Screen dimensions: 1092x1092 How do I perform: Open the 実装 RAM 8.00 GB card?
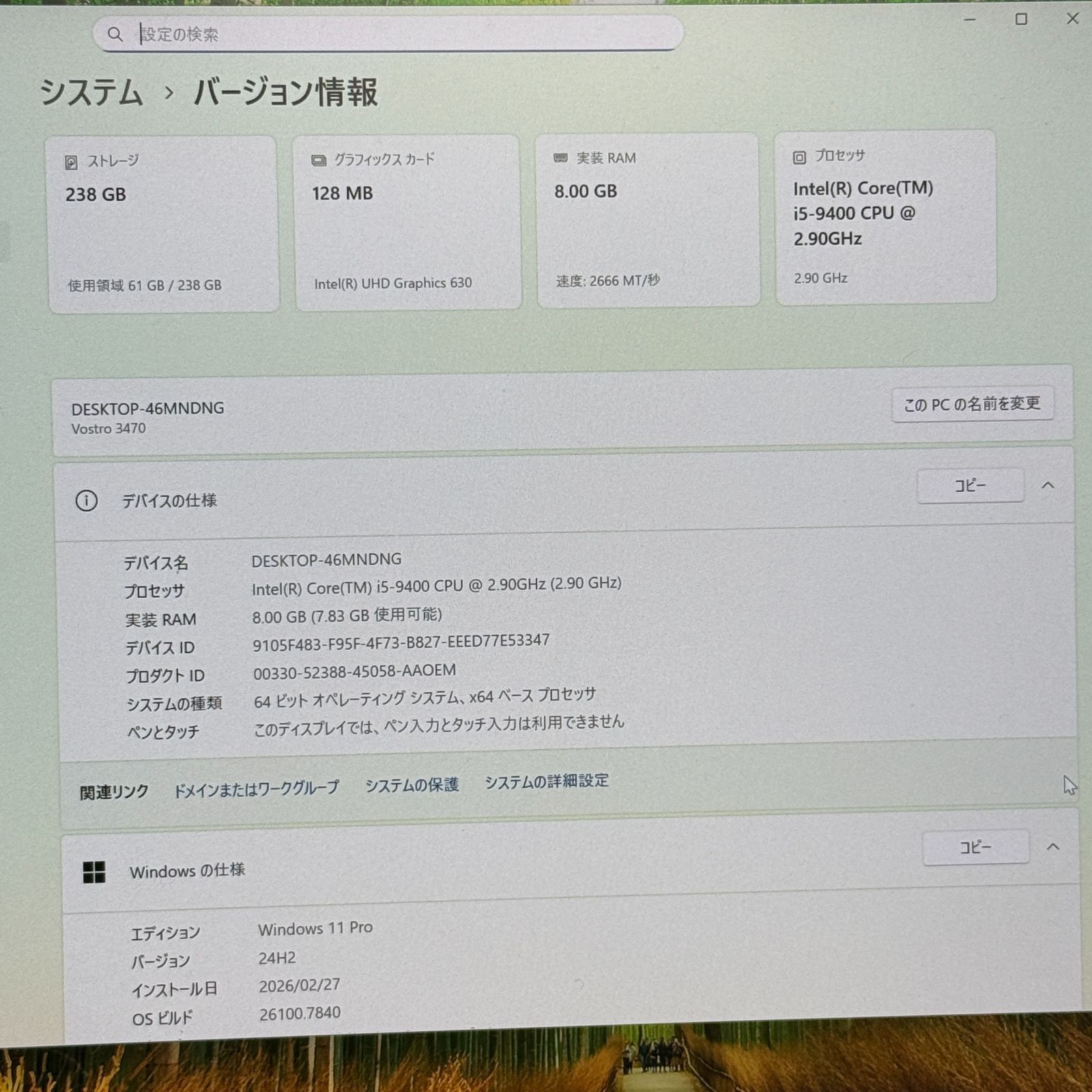[648, 219]
